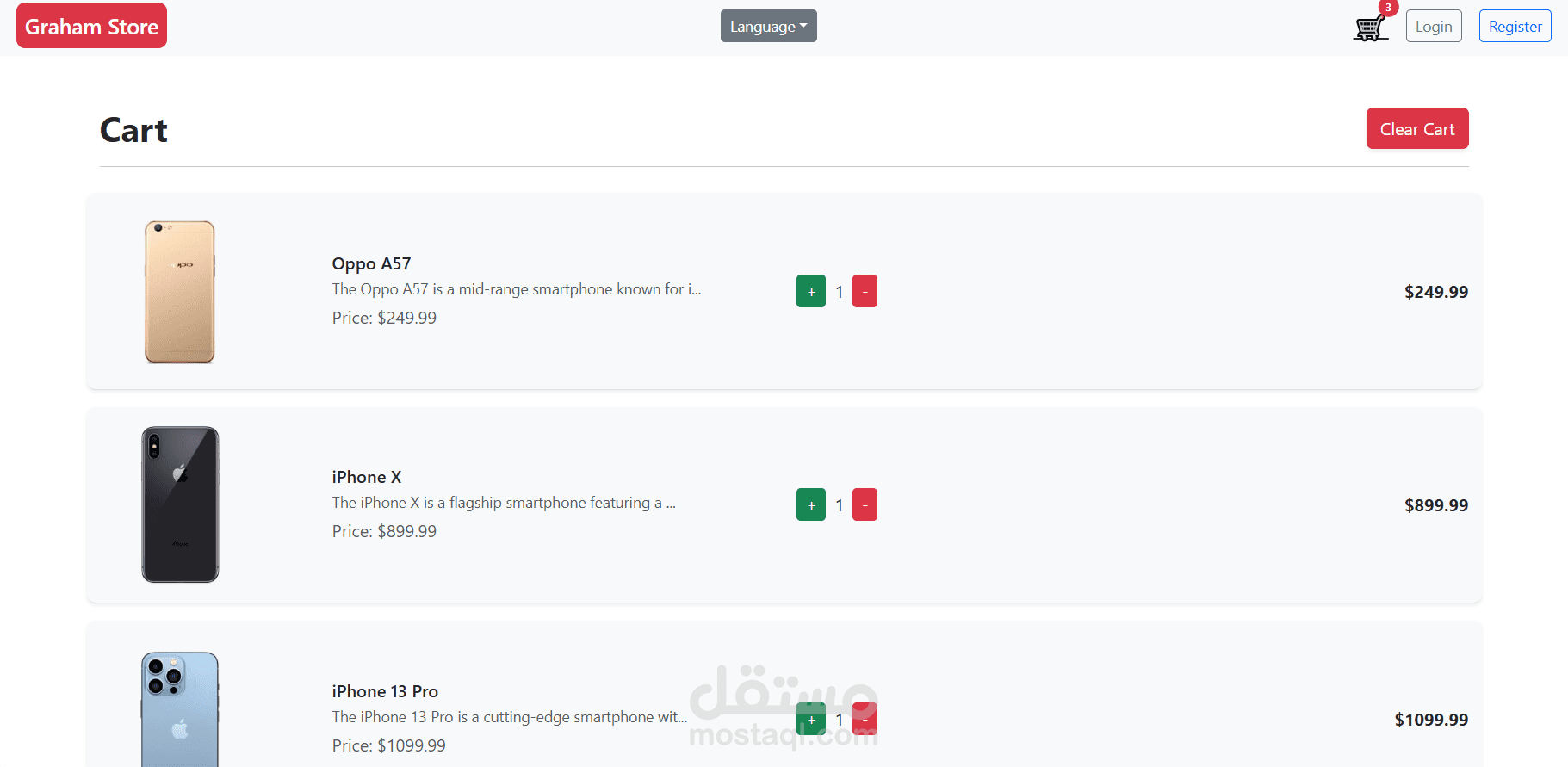1568x767 pixels.
Task: Click the iPhone X description text
Action: (x=504, y=503)
